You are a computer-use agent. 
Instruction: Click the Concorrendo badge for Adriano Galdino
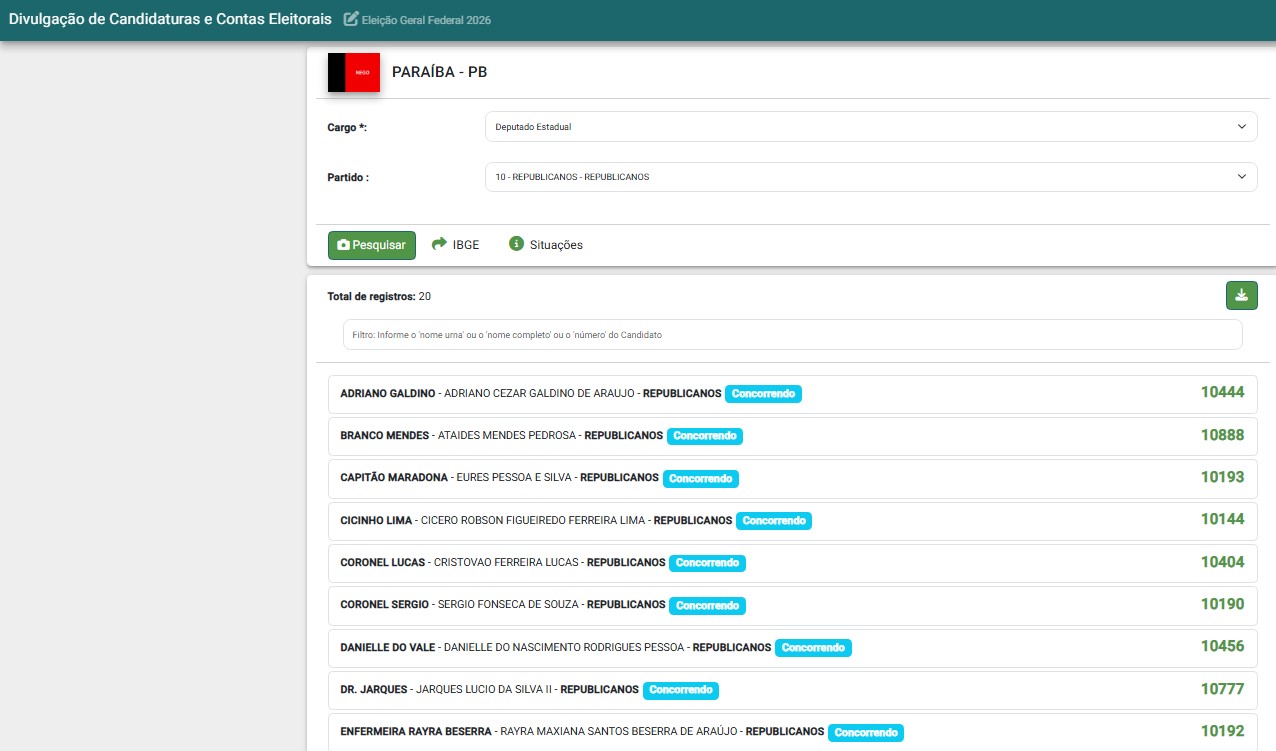point(763,394)
